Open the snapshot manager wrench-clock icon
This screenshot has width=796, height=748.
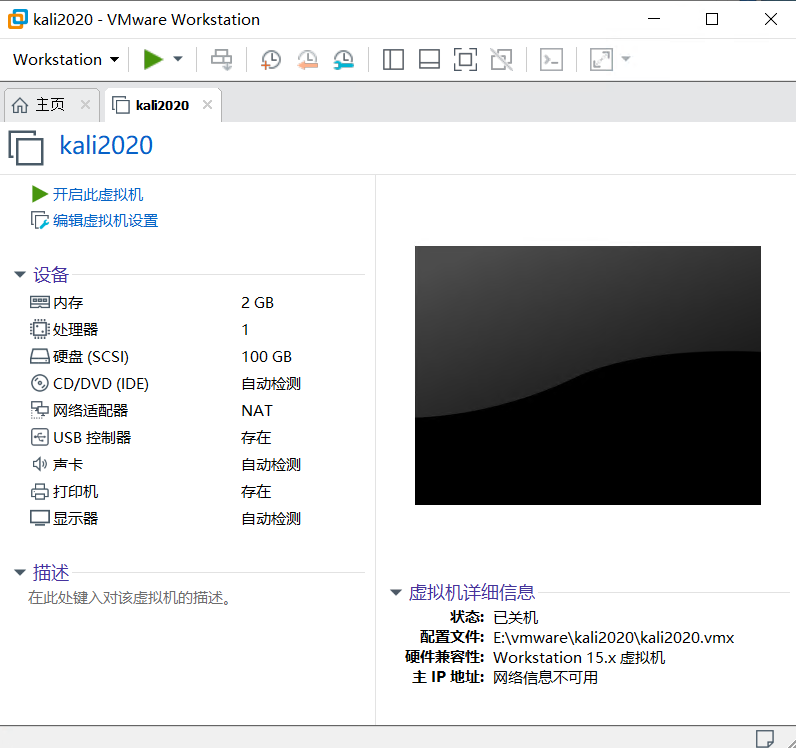click(x=344, y=59)
